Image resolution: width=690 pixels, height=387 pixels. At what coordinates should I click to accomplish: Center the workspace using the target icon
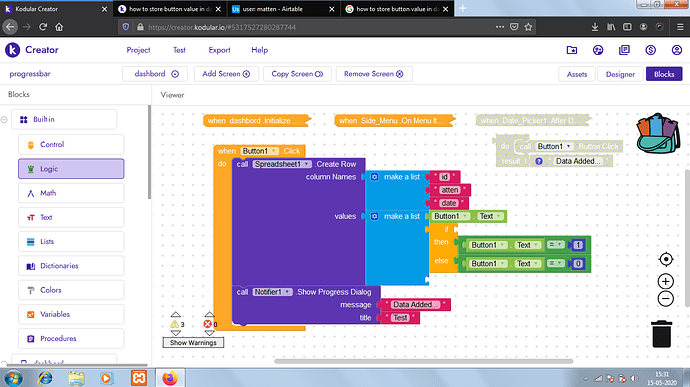(x=666, y=259)
